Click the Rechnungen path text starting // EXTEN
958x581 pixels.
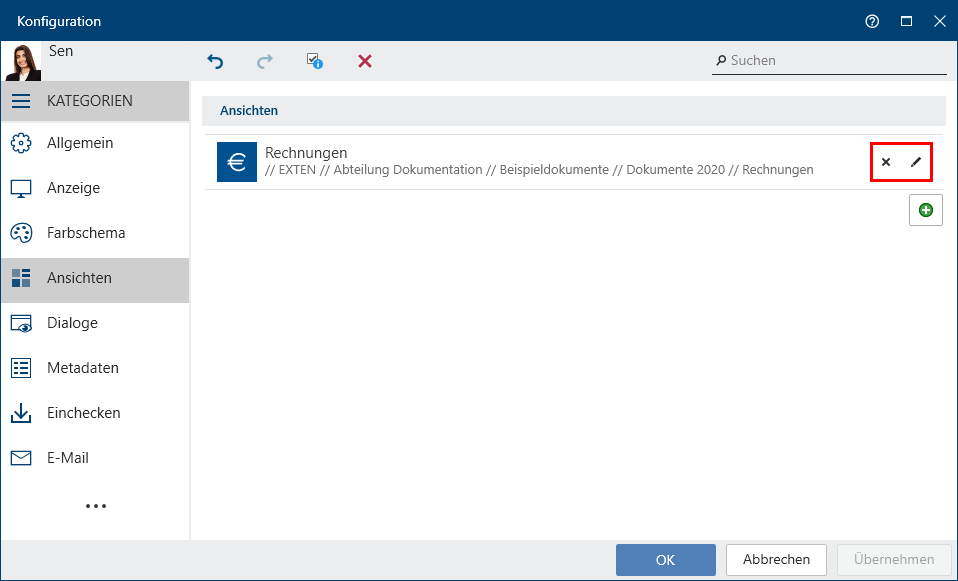pyautogui.click(x=539, y=170)
